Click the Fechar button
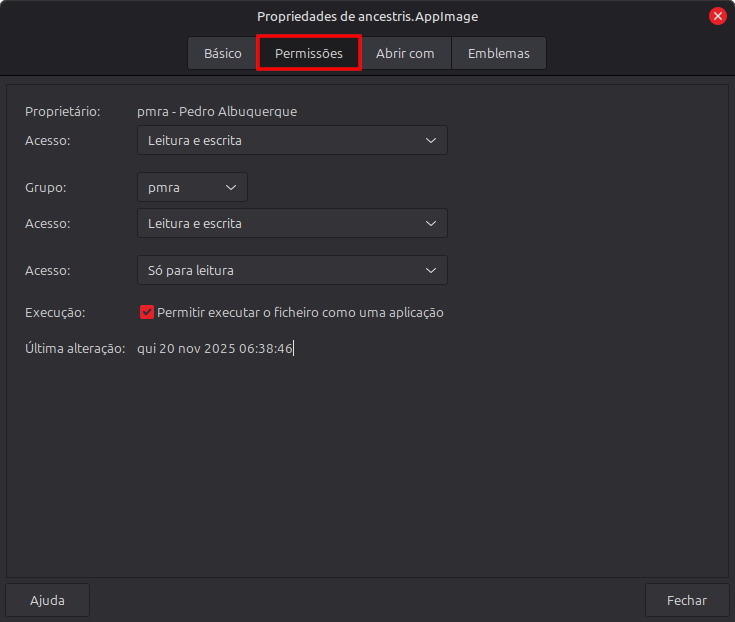Viewport: 735px width, 622px height. 686,600
